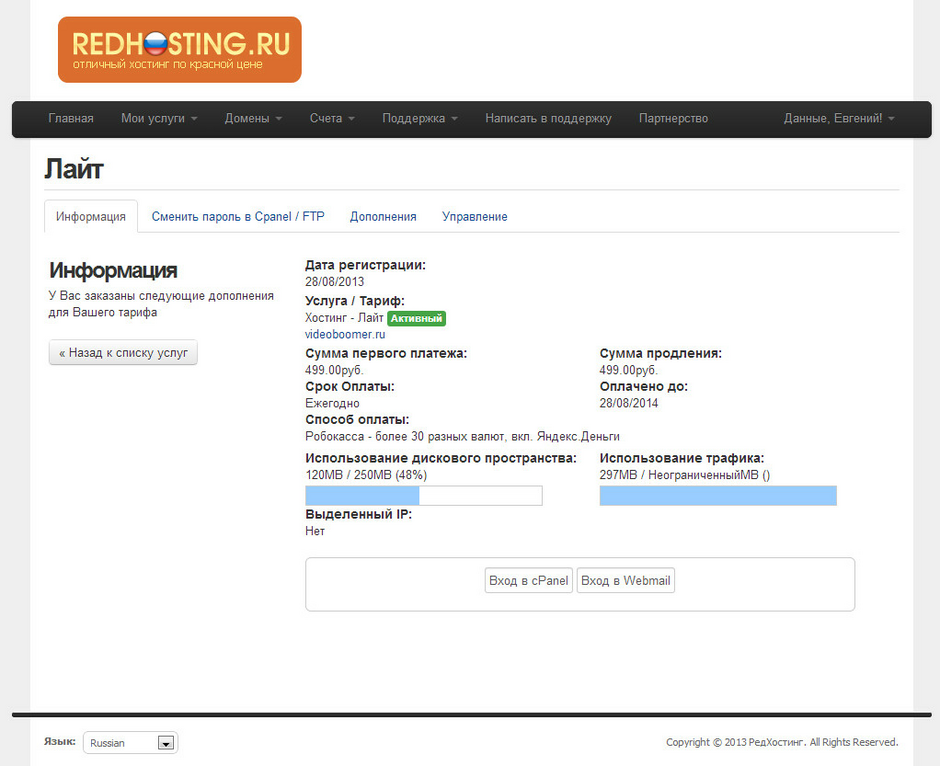940x766 pixels.
Task: Click the REDHOSTING.RU logo
Action: pos(180,50)
